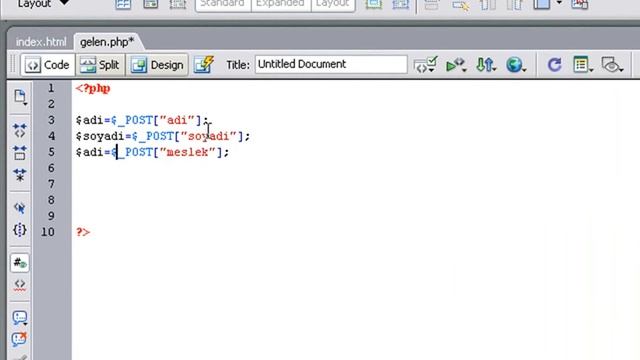Click Remove Comment icon
The width and height of the screenshot is (640, 360).
tap(20, 339)
